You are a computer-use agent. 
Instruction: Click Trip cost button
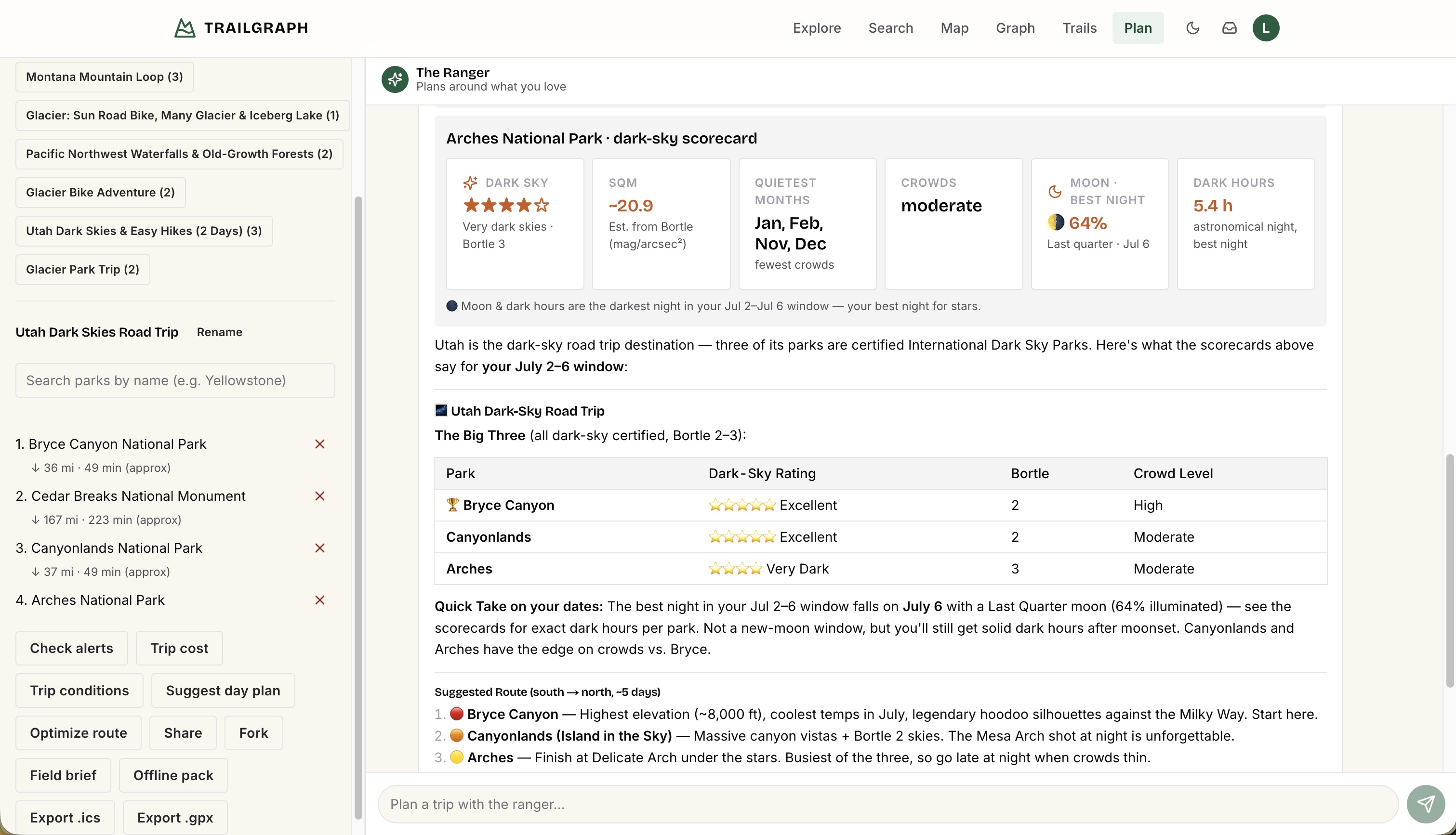click(179, 648)
